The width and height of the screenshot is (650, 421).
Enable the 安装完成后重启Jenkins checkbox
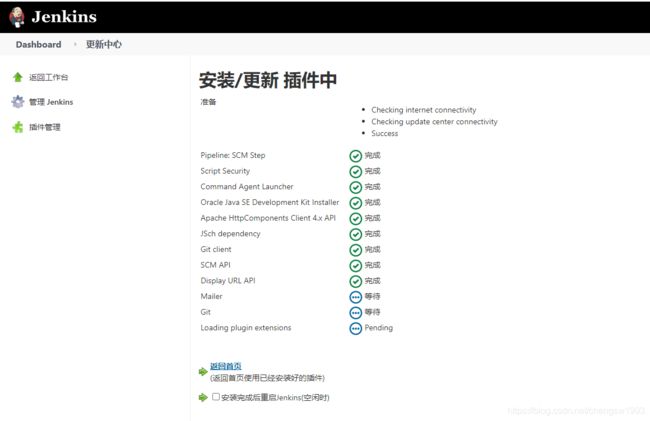tap(216, 397)
